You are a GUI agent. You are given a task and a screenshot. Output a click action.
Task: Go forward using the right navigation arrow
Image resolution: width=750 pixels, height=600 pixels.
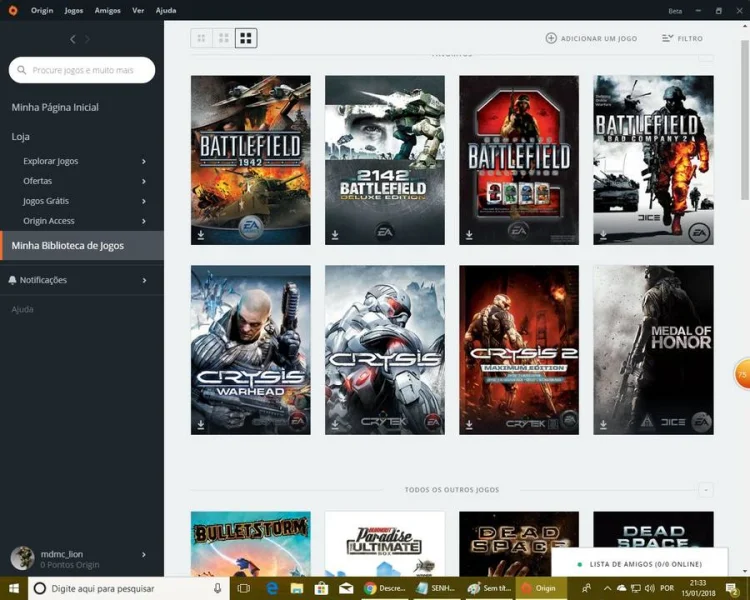coord(88,39)
